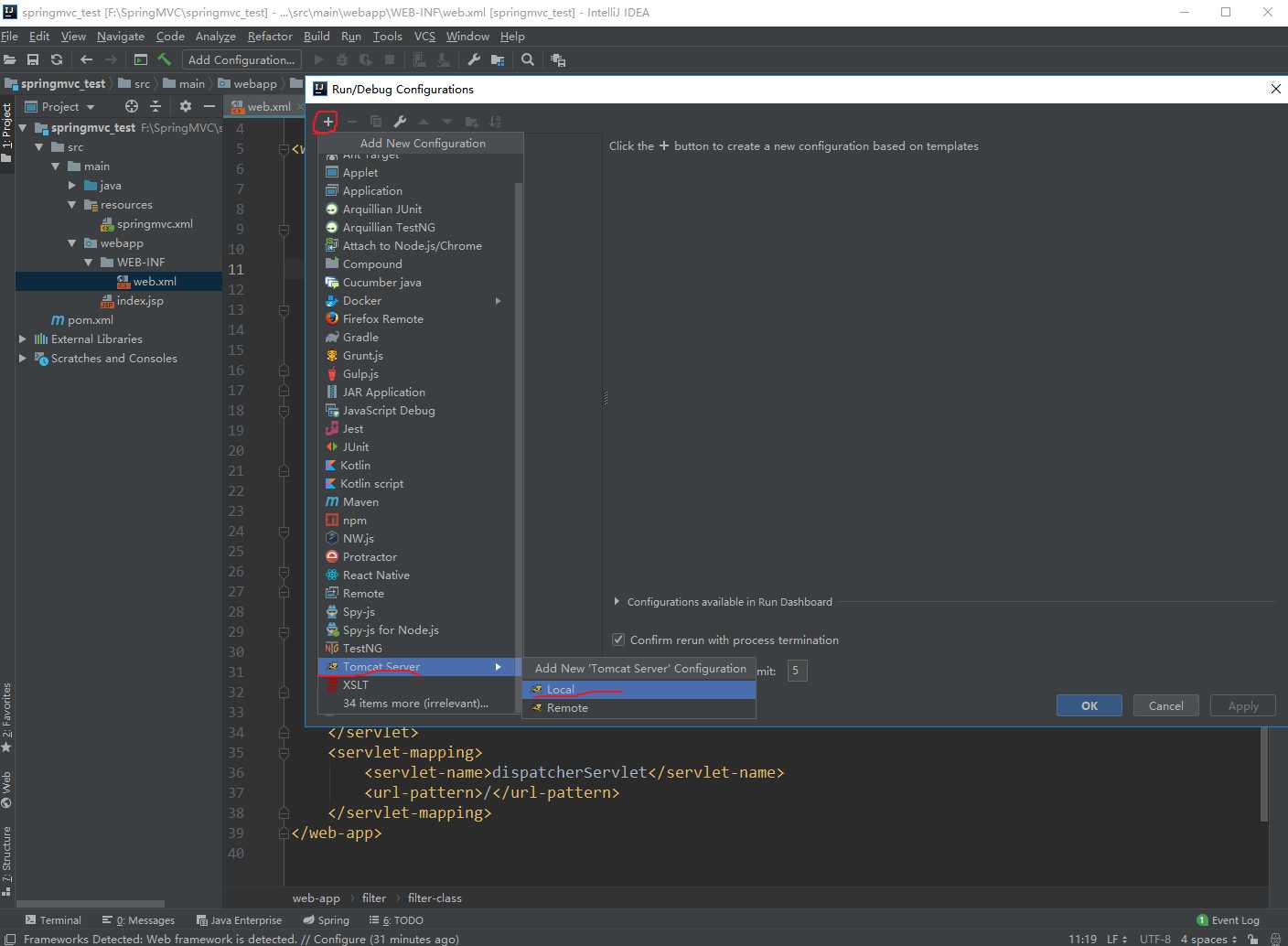Click the Build hammer icon in main toolbar

coord(165,59)
